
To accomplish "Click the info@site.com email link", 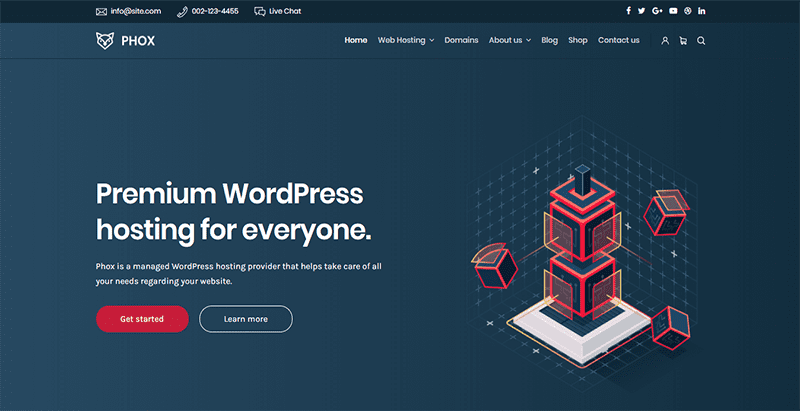I will pos(136,11).
